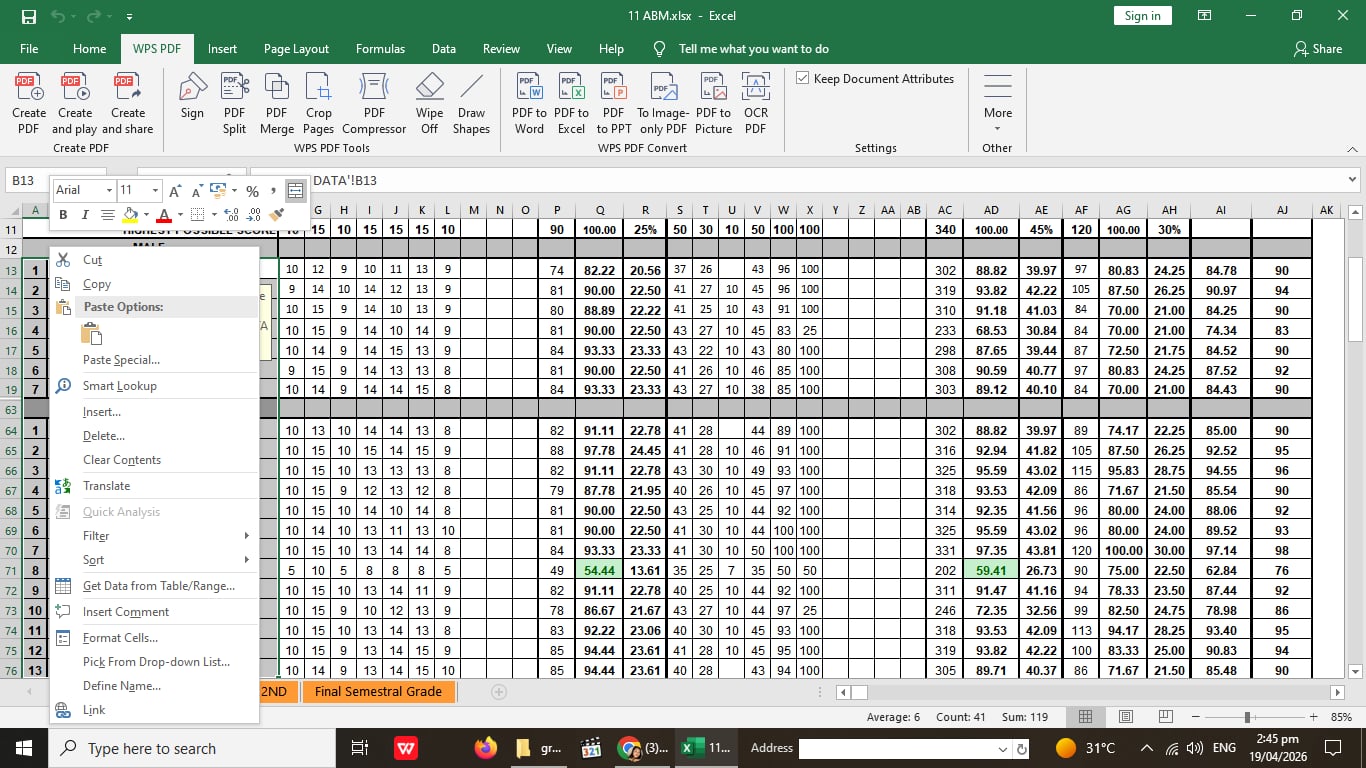Viewport: 1366px width, 768px height.
Task: Launch the PDF Merge tool
Action: click(277, 104)
